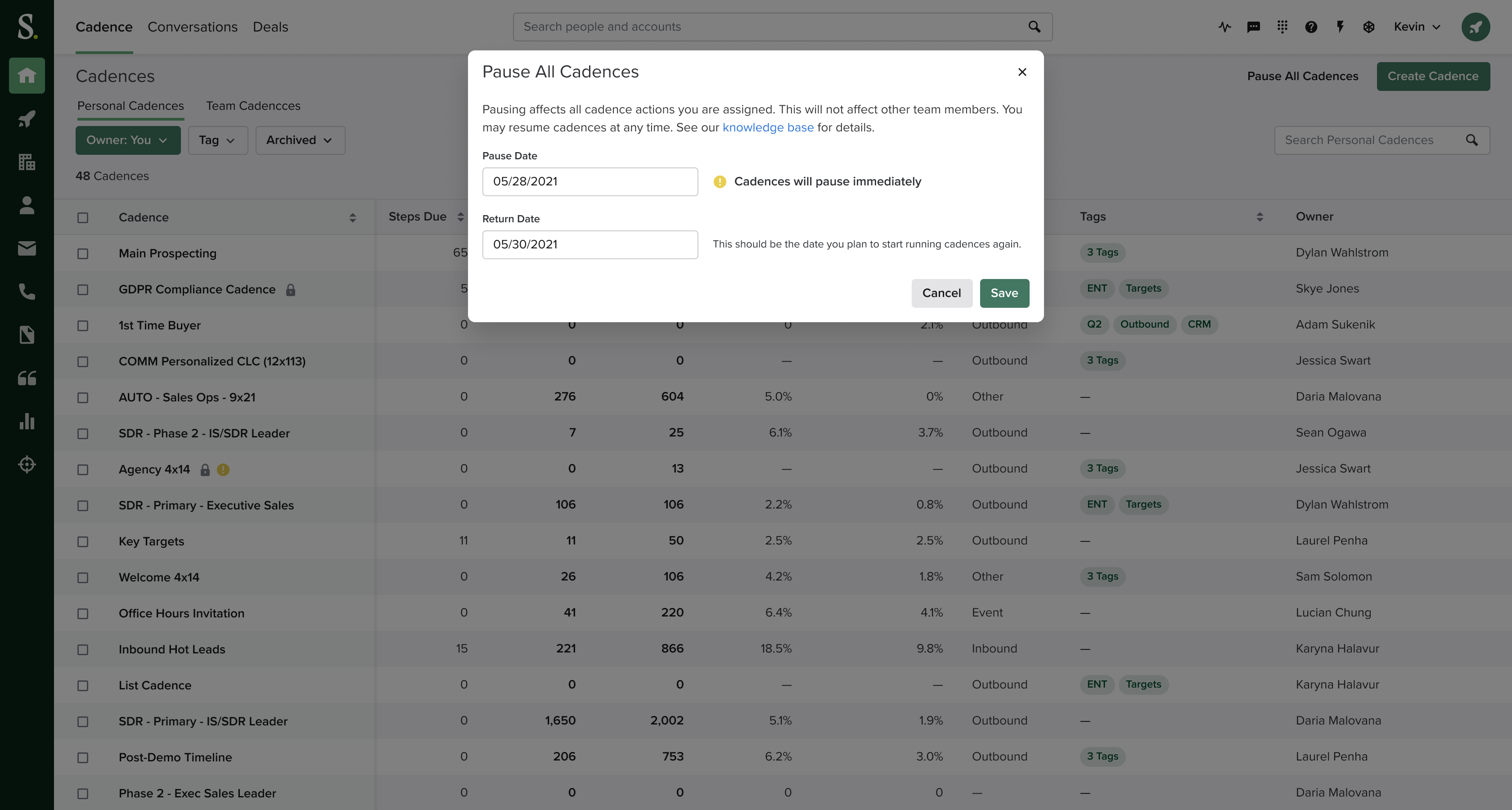Click the lightning Hot Leads icon

pyautogui.click(x=1340, y=27)
